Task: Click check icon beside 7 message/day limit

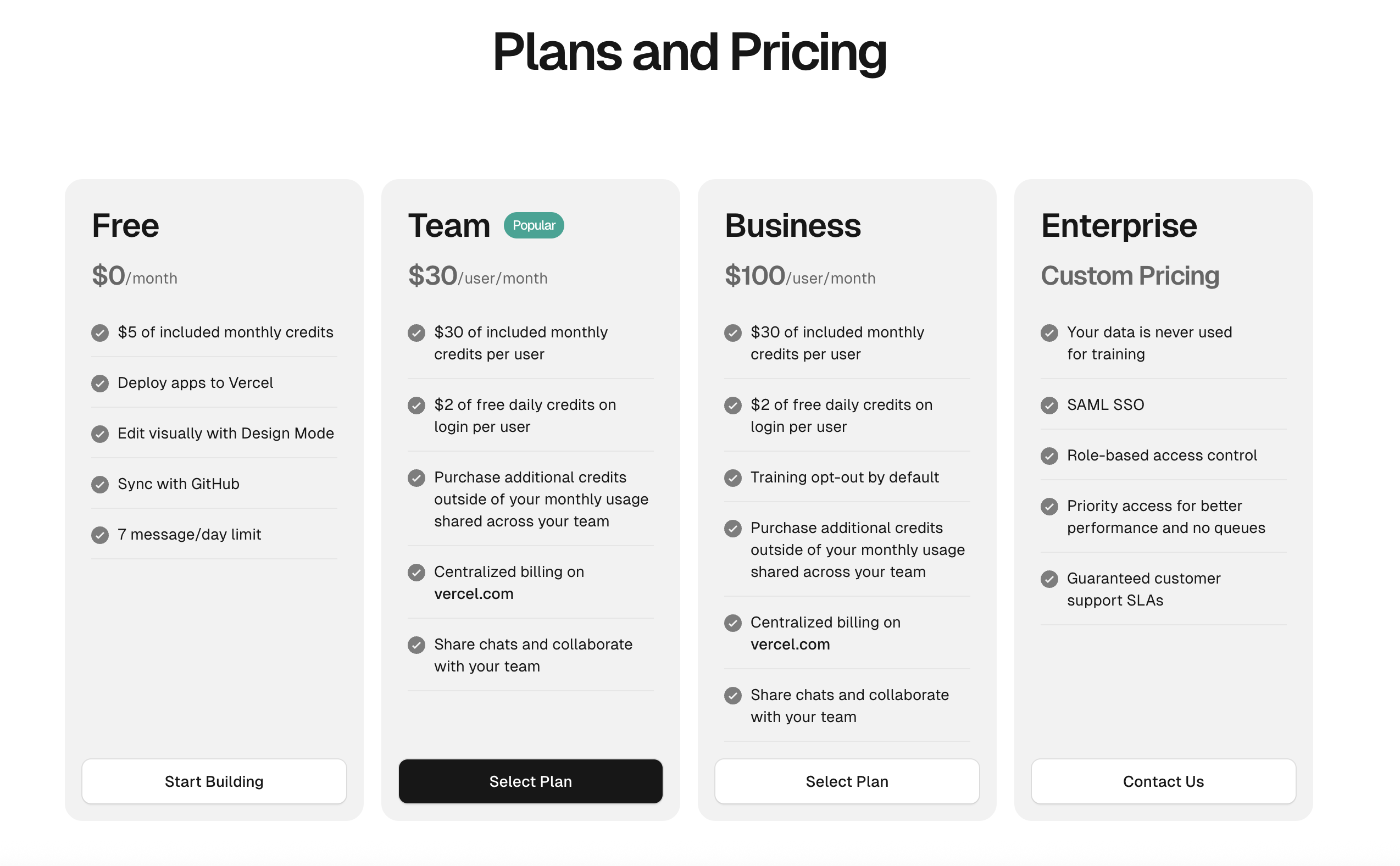Action: coord(99,535)
